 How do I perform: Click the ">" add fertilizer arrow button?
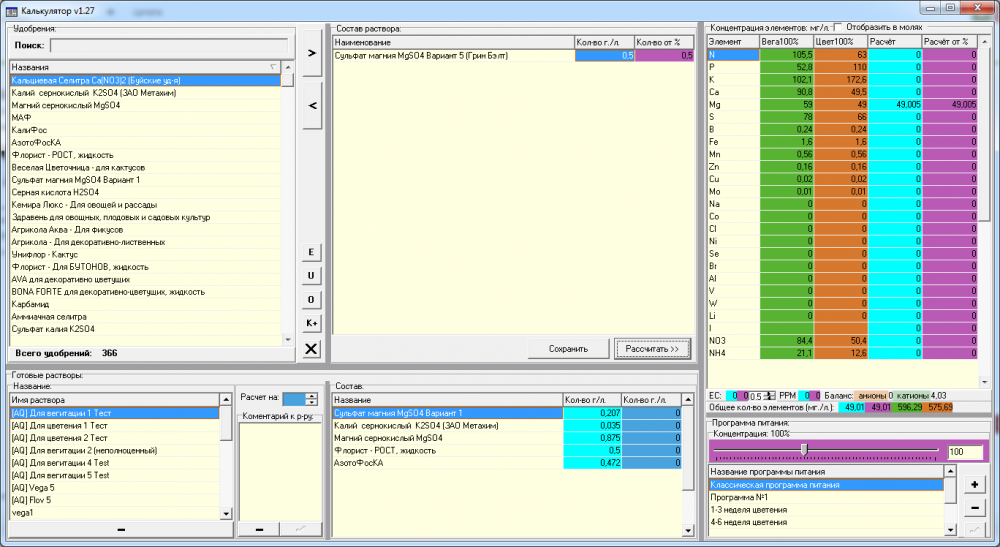(311, 53)
